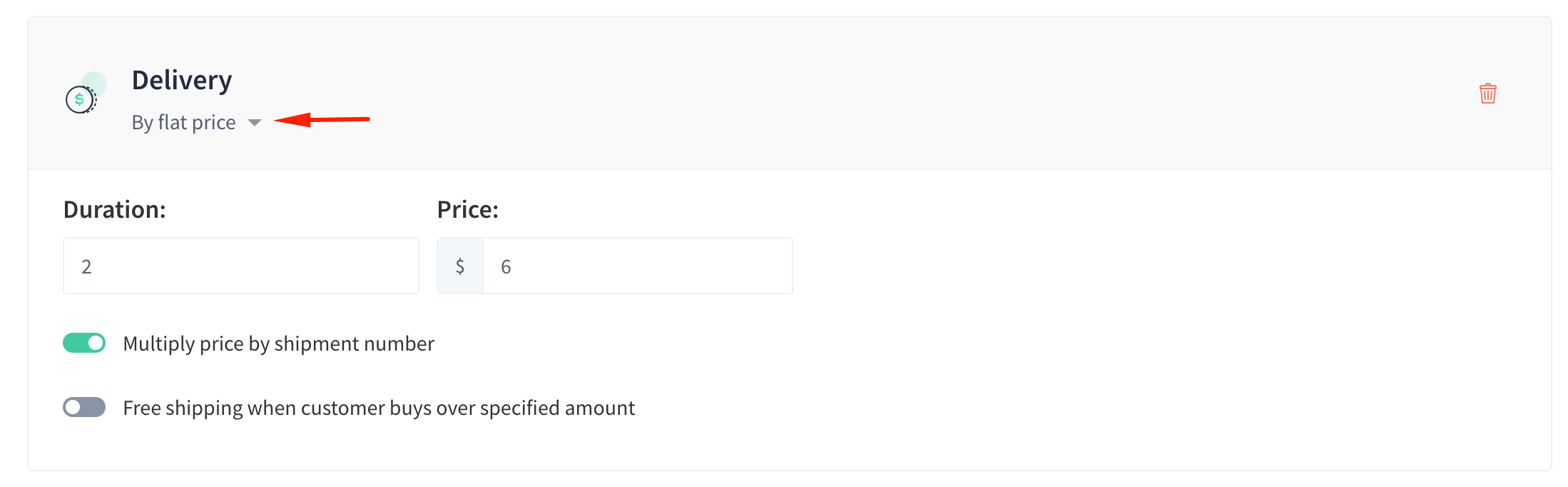This screenshot has height=487, width=1568.
Task: Click the Duration: field label
Action: (x=115, y=210)
